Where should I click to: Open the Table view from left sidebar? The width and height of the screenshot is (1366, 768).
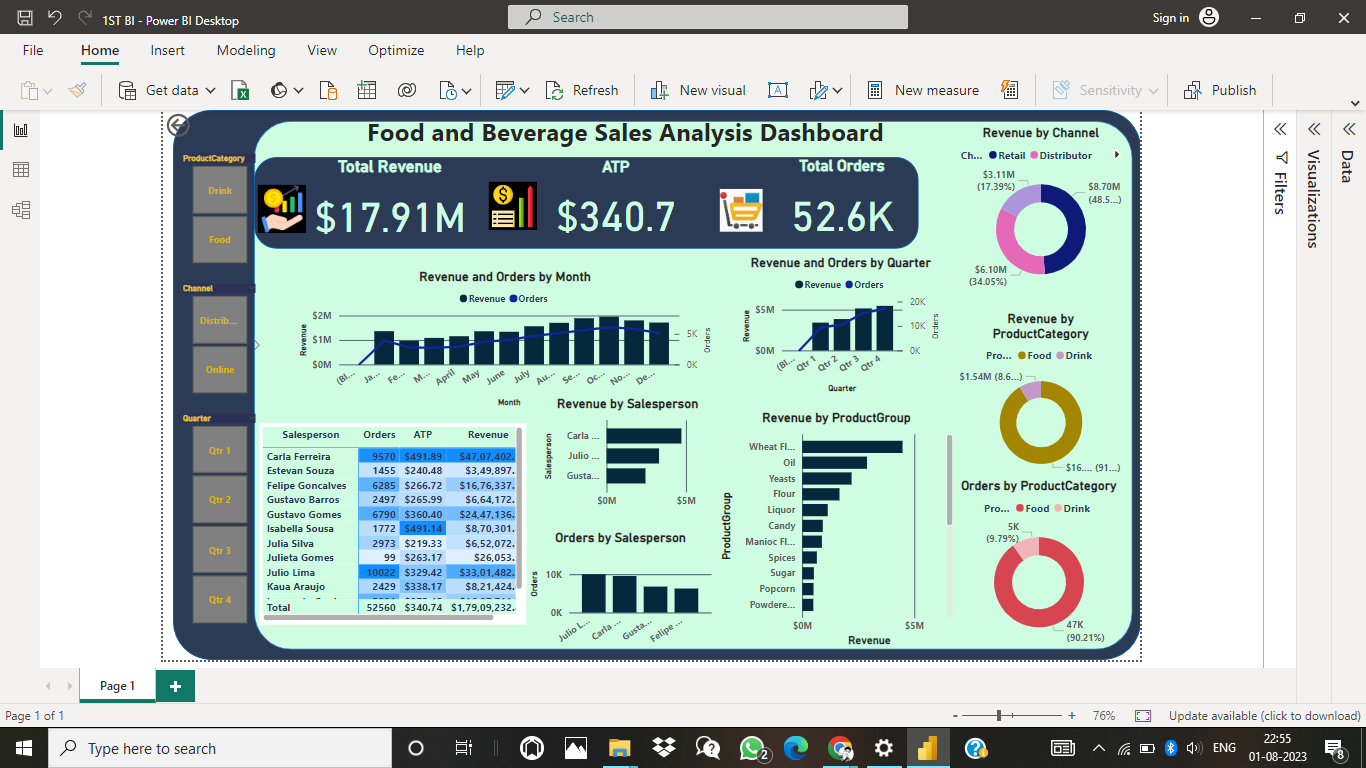tap(20, 169)
